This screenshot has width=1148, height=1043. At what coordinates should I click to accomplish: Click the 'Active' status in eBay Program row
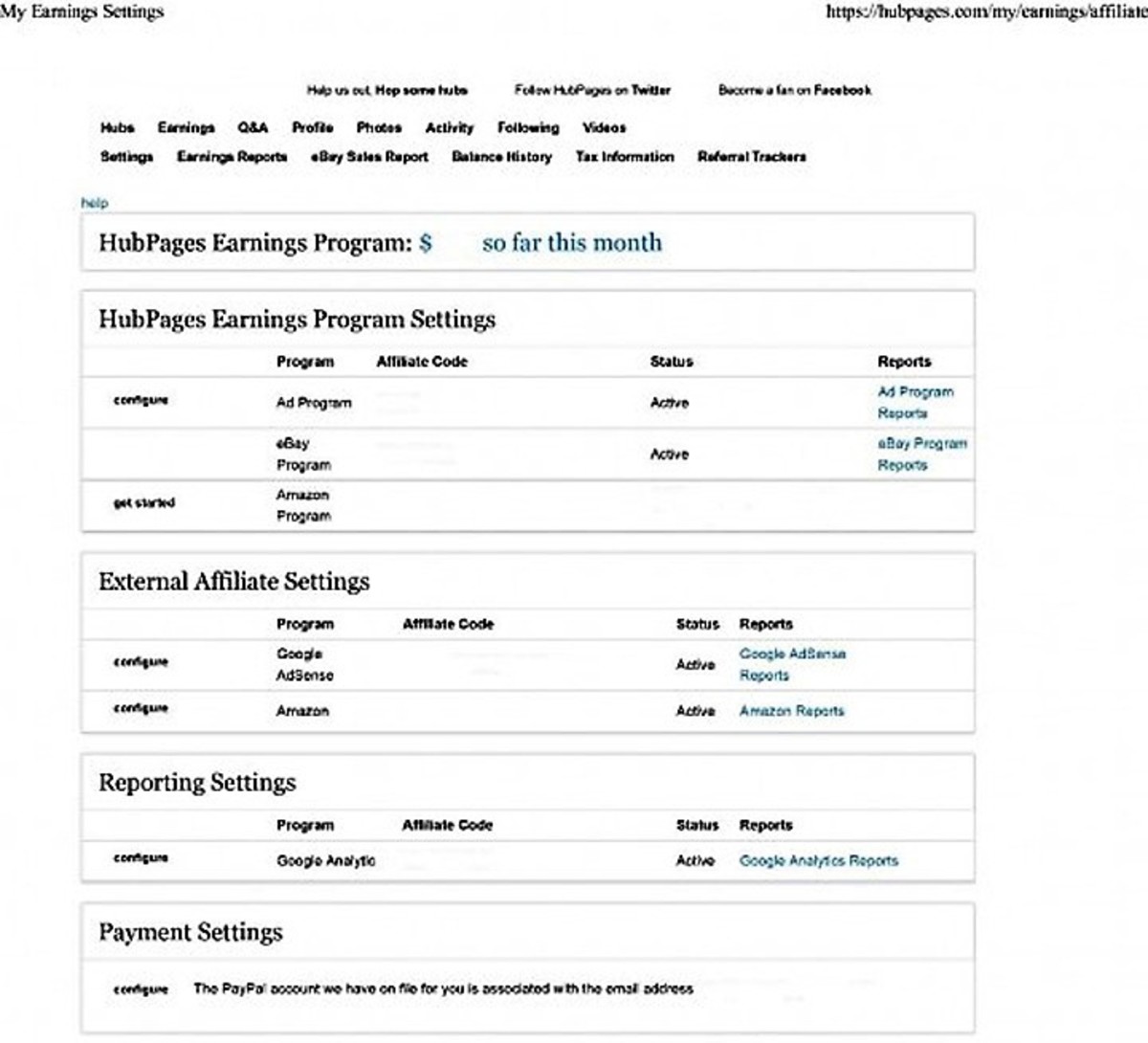tap(670, 454)
